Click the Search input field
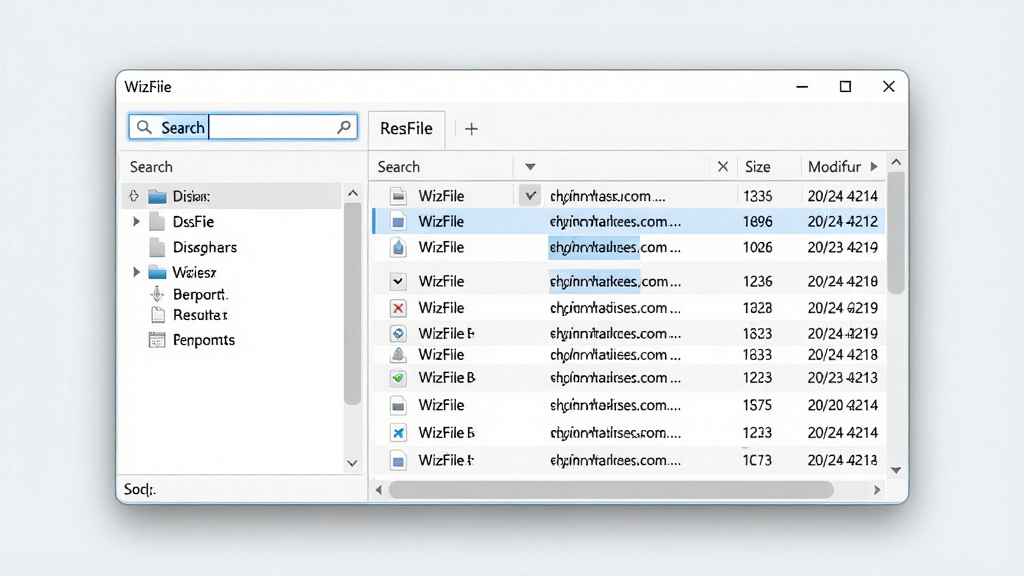 point(243,127)
